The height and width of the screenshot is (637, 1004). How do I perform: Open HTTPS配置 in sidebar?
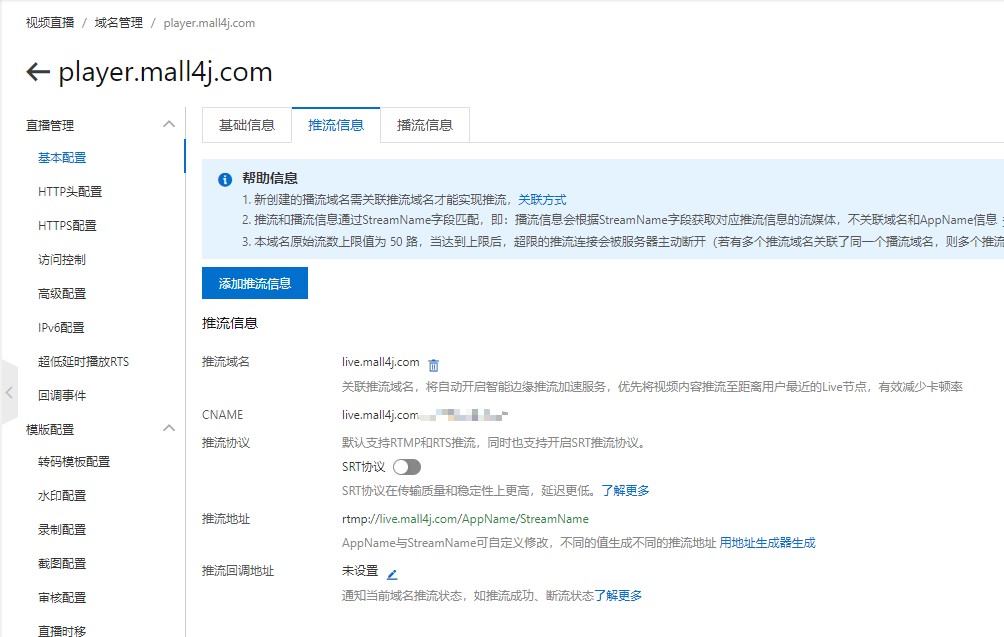[67, 225]
